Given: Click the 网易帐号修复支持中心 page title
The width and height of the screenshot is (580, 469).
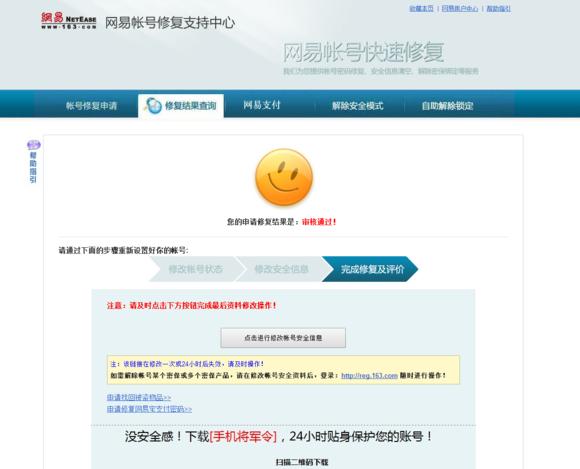Looking at the screenshot, I should (170, 23).
